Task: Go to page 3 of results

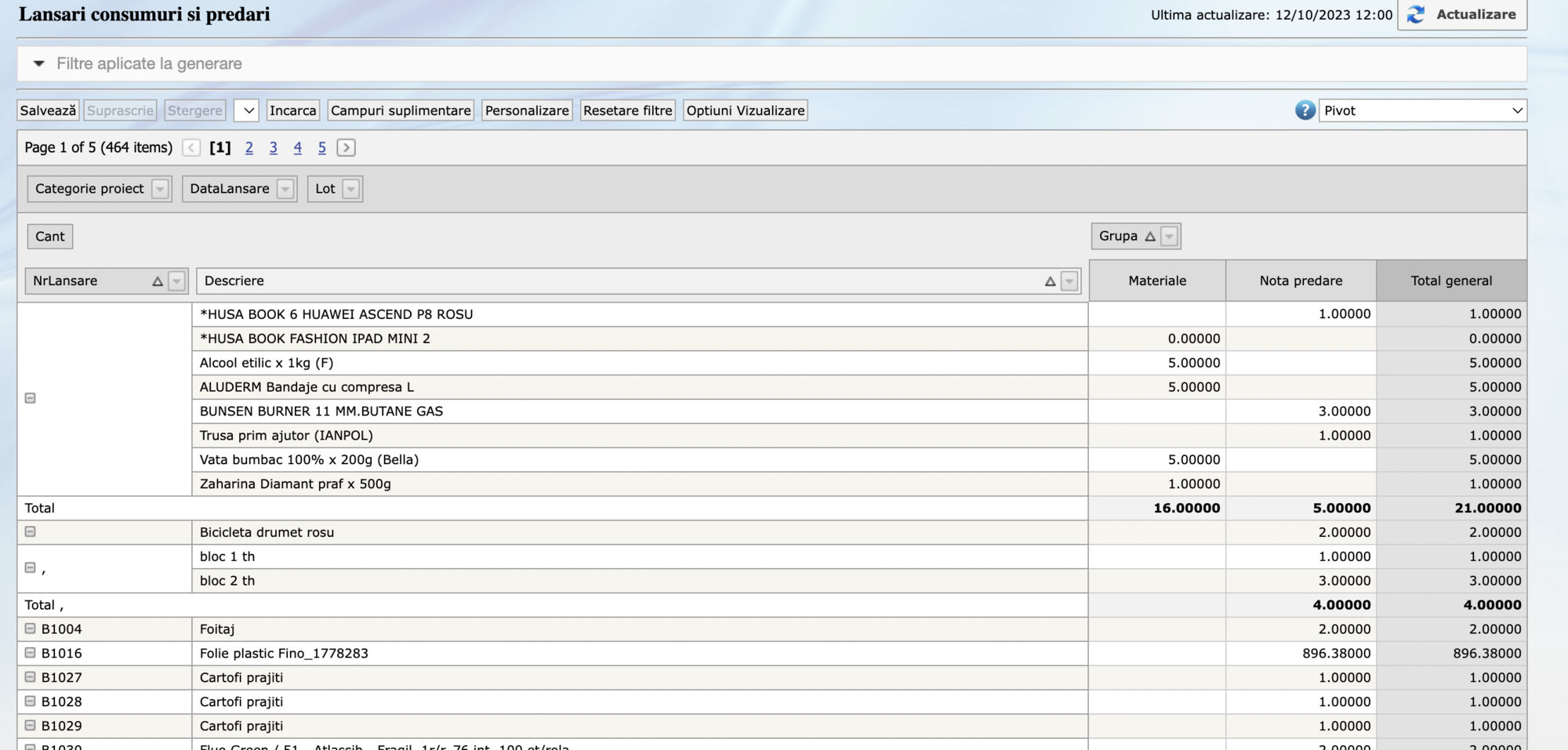Action: tap(273, 147)
